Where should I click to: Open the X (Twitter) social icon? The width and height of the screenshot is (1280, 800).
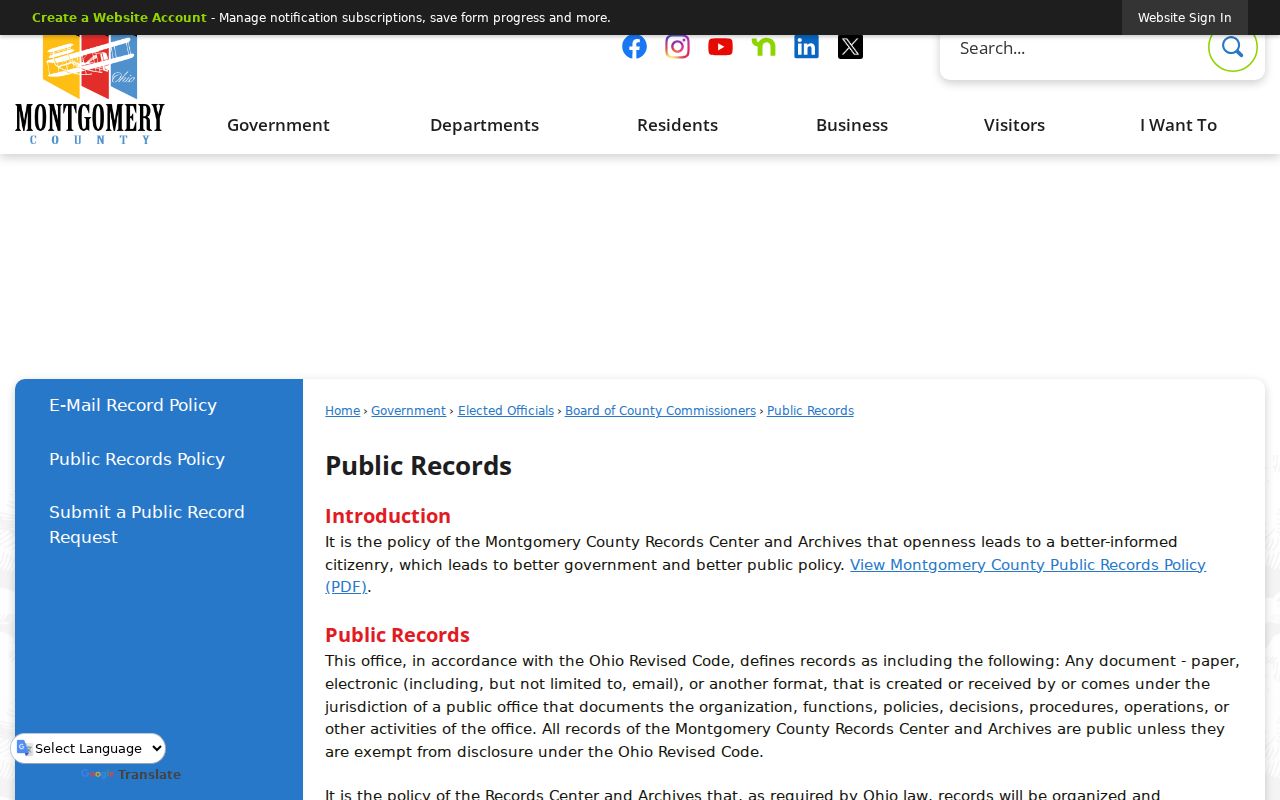850,47
